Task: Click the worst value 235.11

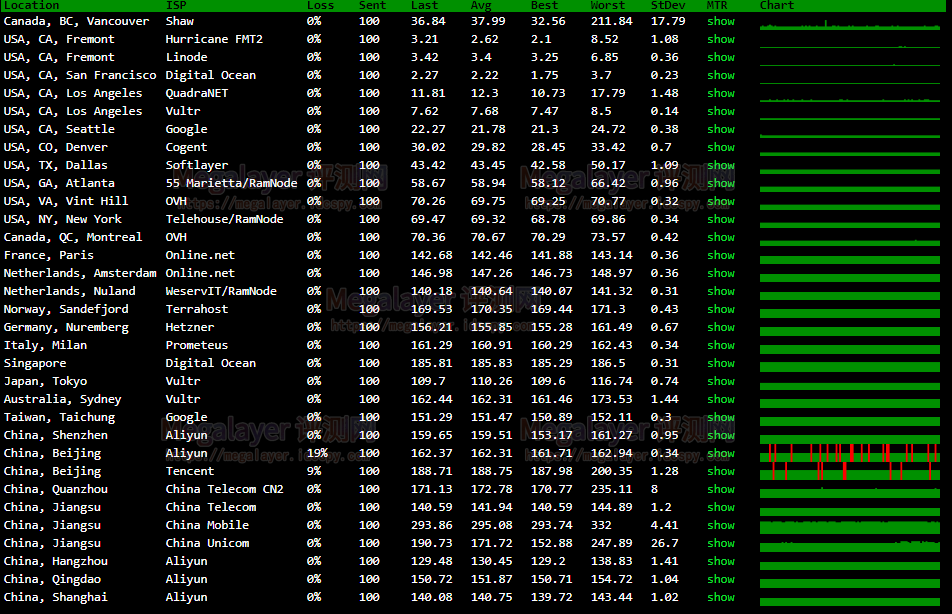Action: pyautogui.click(x=611, y=489)
